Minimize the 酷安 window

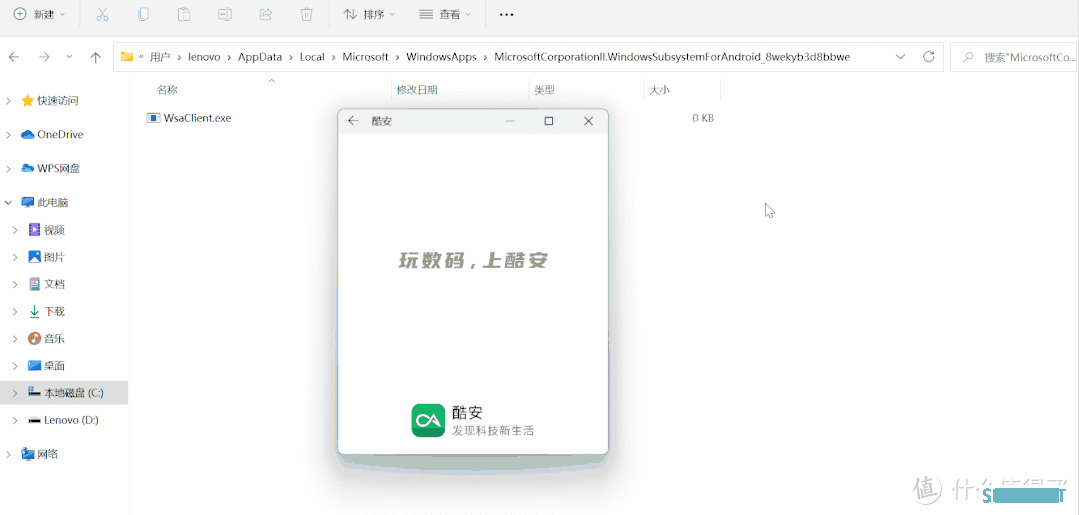[510, 121]
